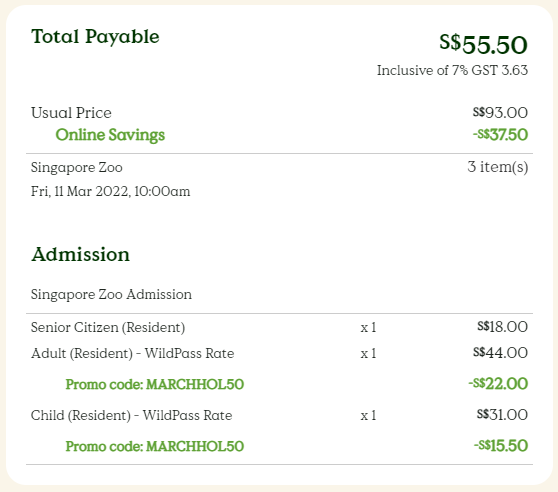Select the Fri, 11 Mar 2022 date line
558x492 pixels.
(110, 192)
